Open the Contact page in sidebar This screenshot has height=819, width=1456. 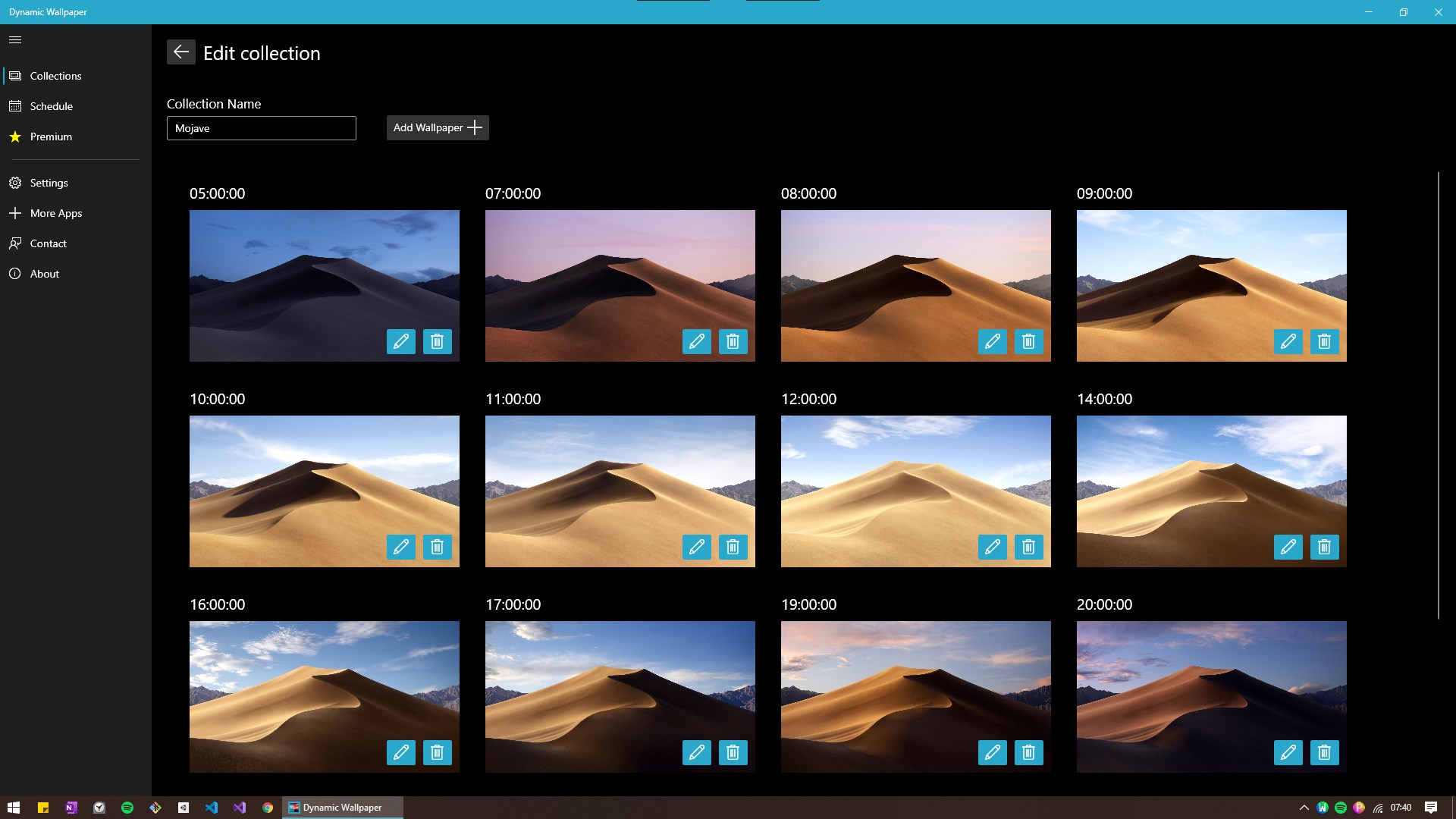pos(48,243)
